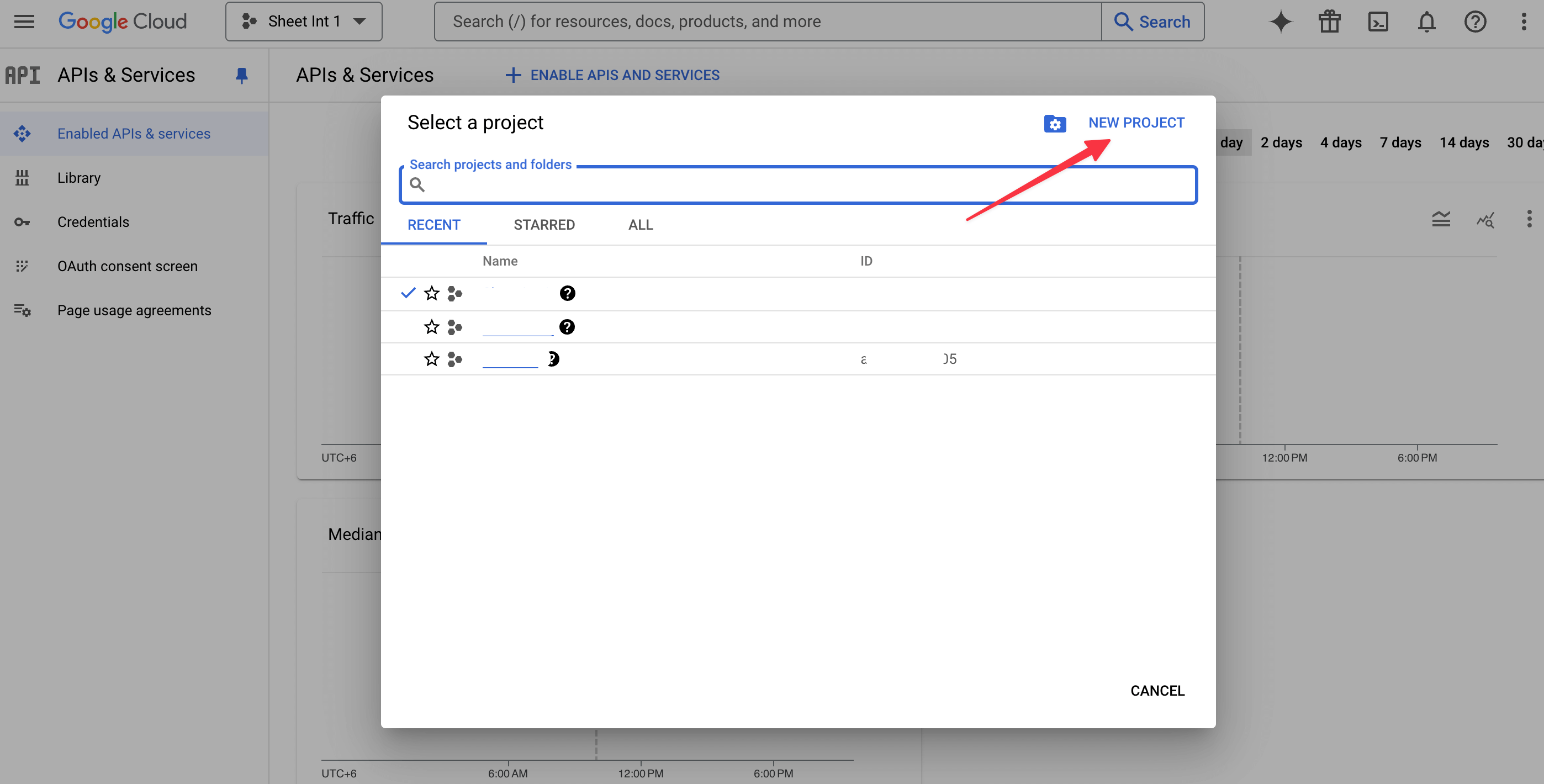Star the middle project in the list

tap(431, 327)
